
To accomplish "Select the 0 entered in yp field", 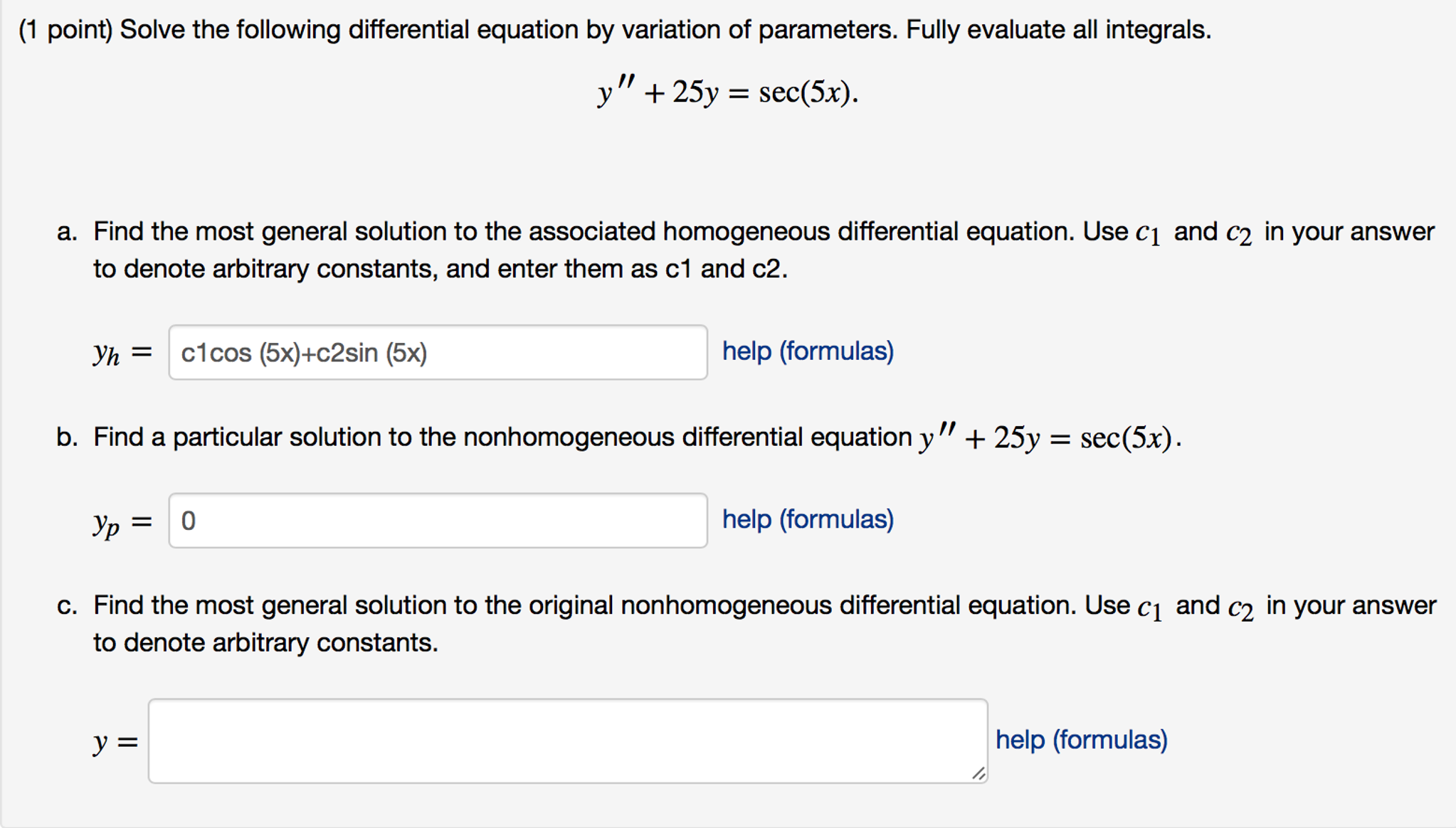I will tap(187, 520).
